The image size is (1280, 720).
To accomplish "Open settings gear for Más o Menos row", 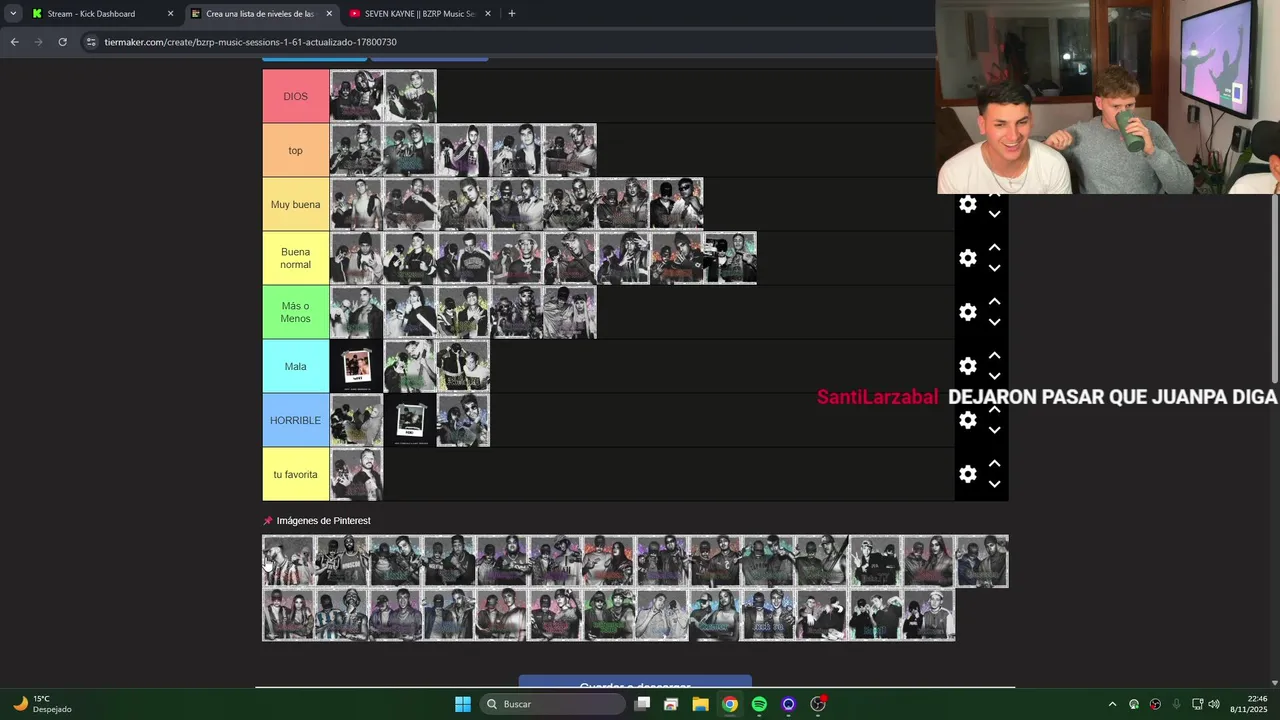I will (x=968, y=312).
